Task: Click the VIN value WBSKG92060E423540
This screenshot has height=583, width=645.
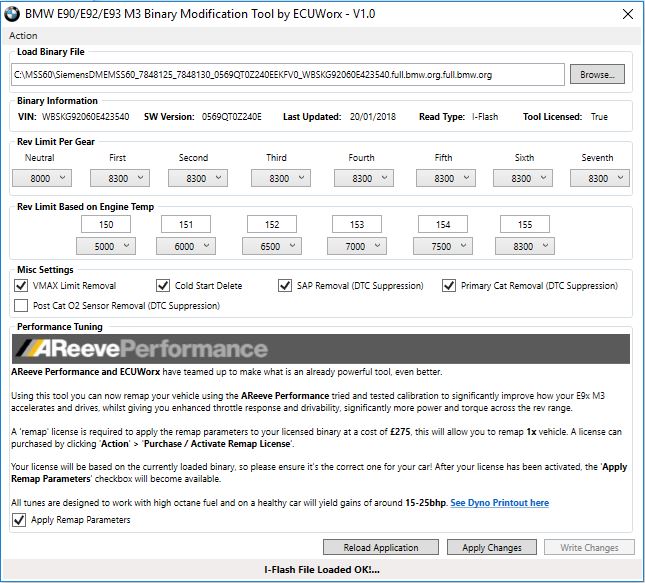Action: coord(86,117)
